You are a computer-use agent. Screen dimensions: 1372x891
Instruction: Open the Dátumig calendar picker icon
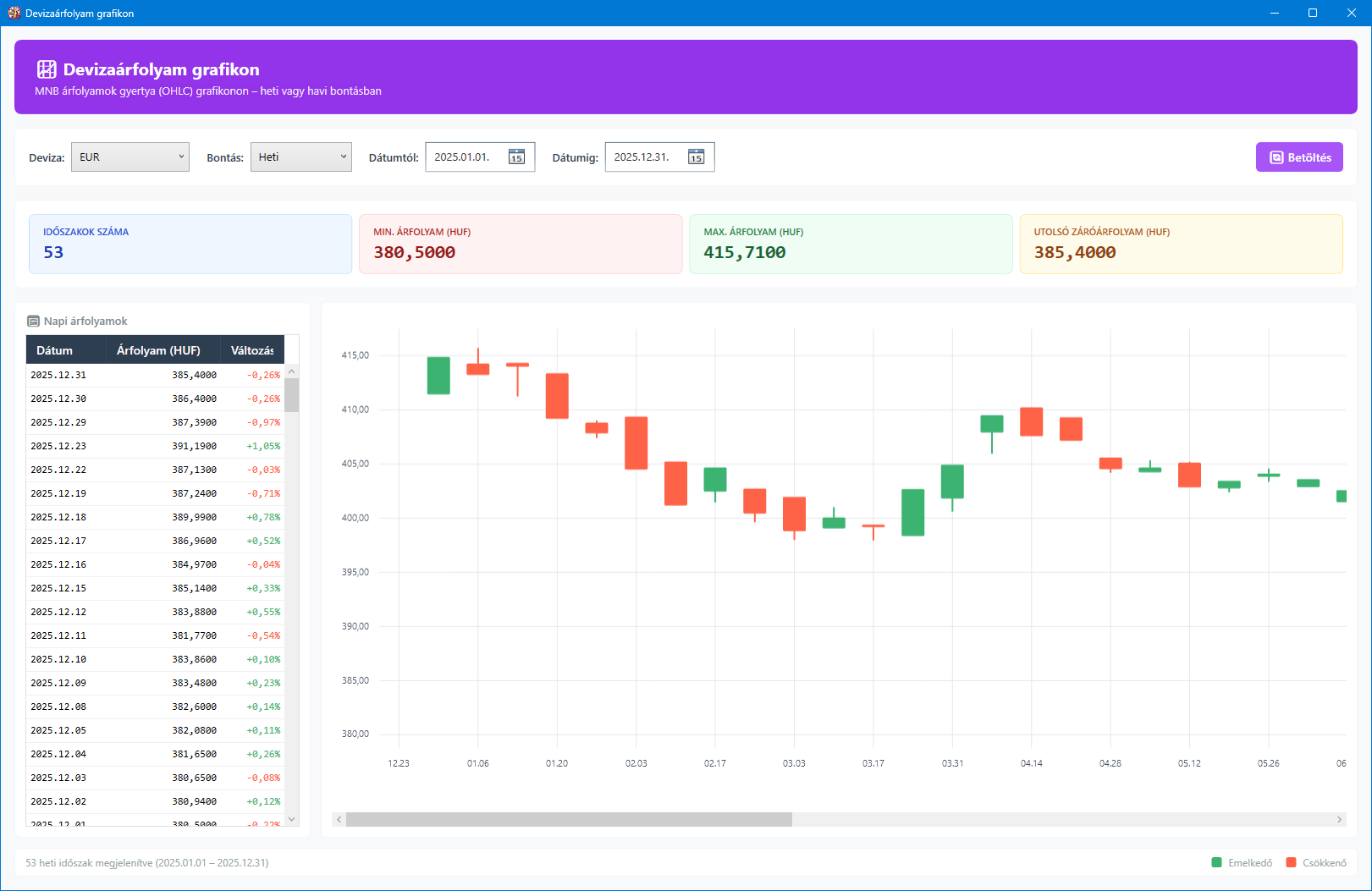point(696,157)
